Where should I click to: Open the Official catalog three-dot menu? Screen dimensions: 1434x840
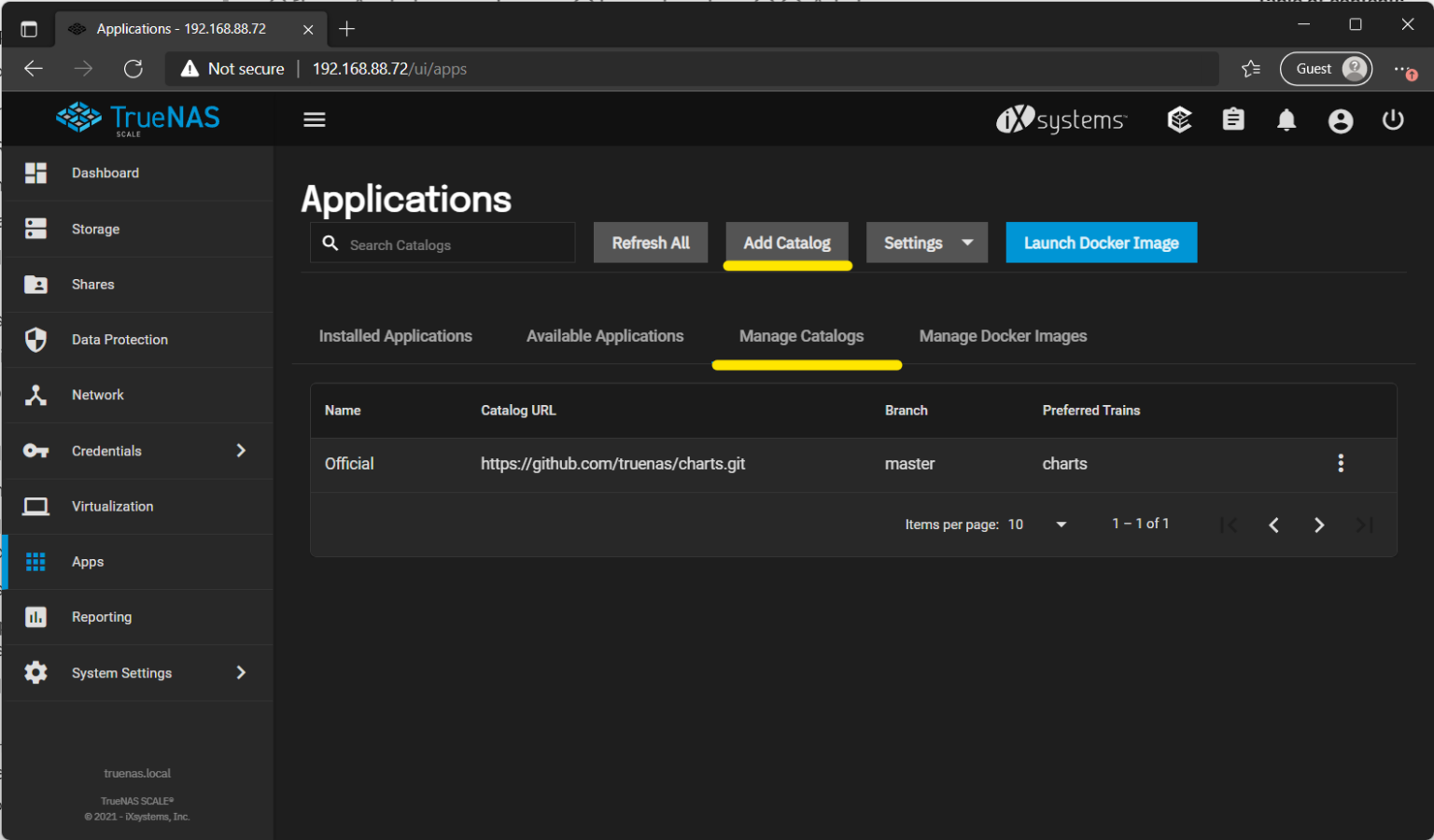tap(1341, 463)
